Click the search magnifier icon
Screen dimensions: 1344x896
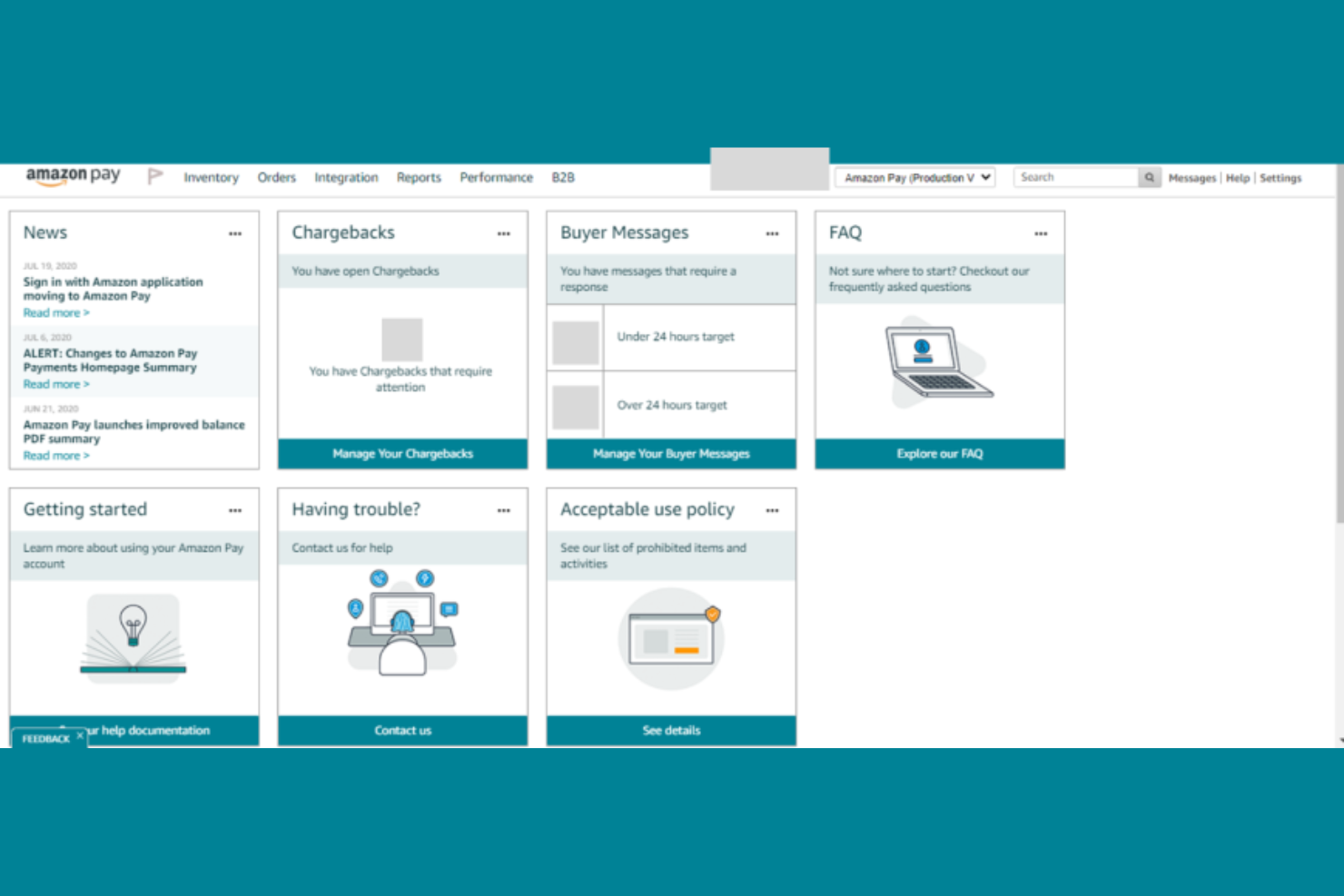(1149, 177)
